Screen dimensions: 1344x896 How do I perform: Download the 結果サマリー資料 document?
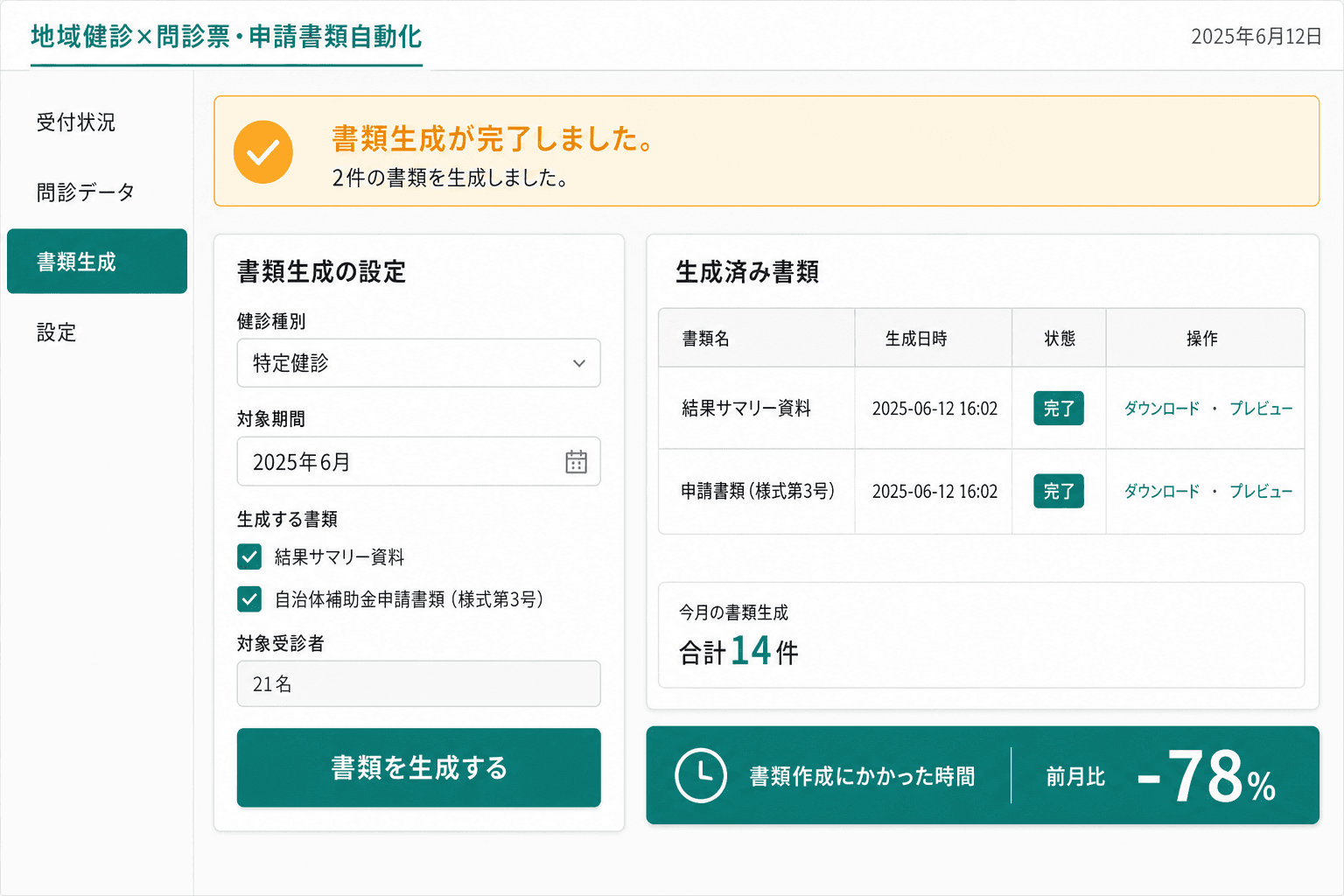(x=1161, y=409)
